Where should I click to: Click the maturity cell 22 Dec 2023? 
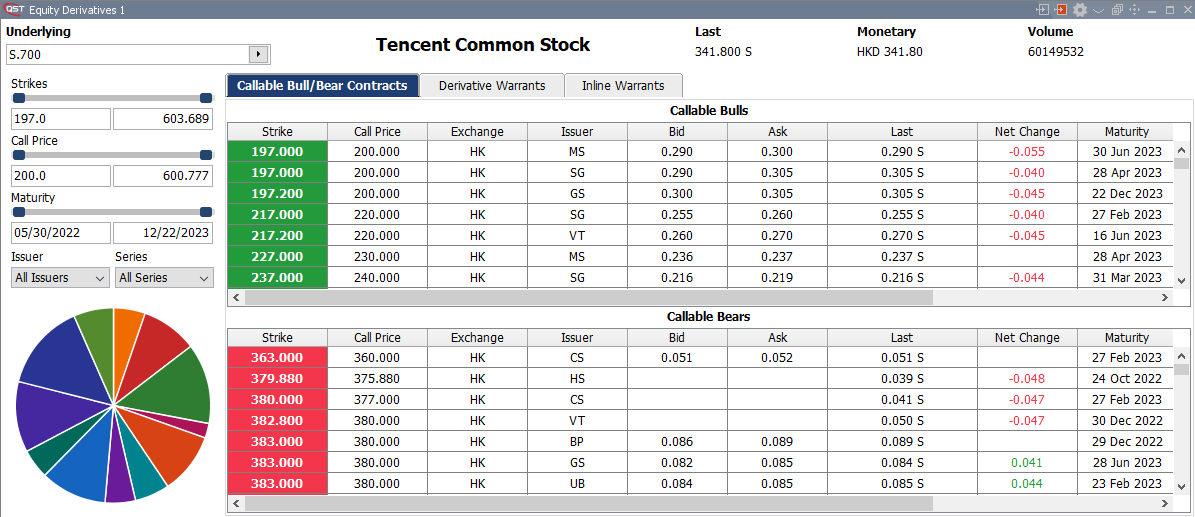coord(1126,194)
